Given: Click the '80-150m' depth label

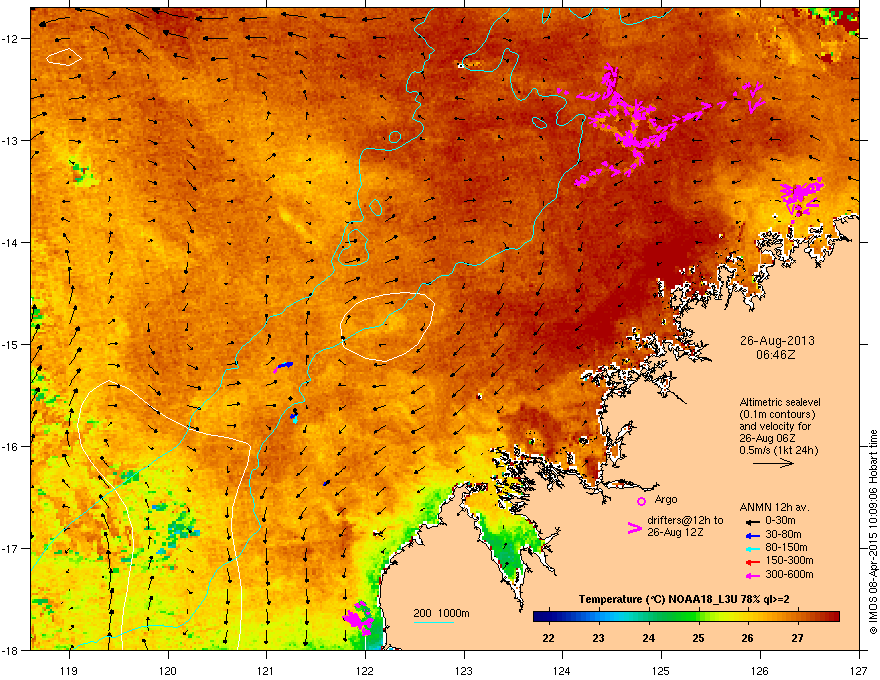Looking at the screenshot, I should click(786, 548).
